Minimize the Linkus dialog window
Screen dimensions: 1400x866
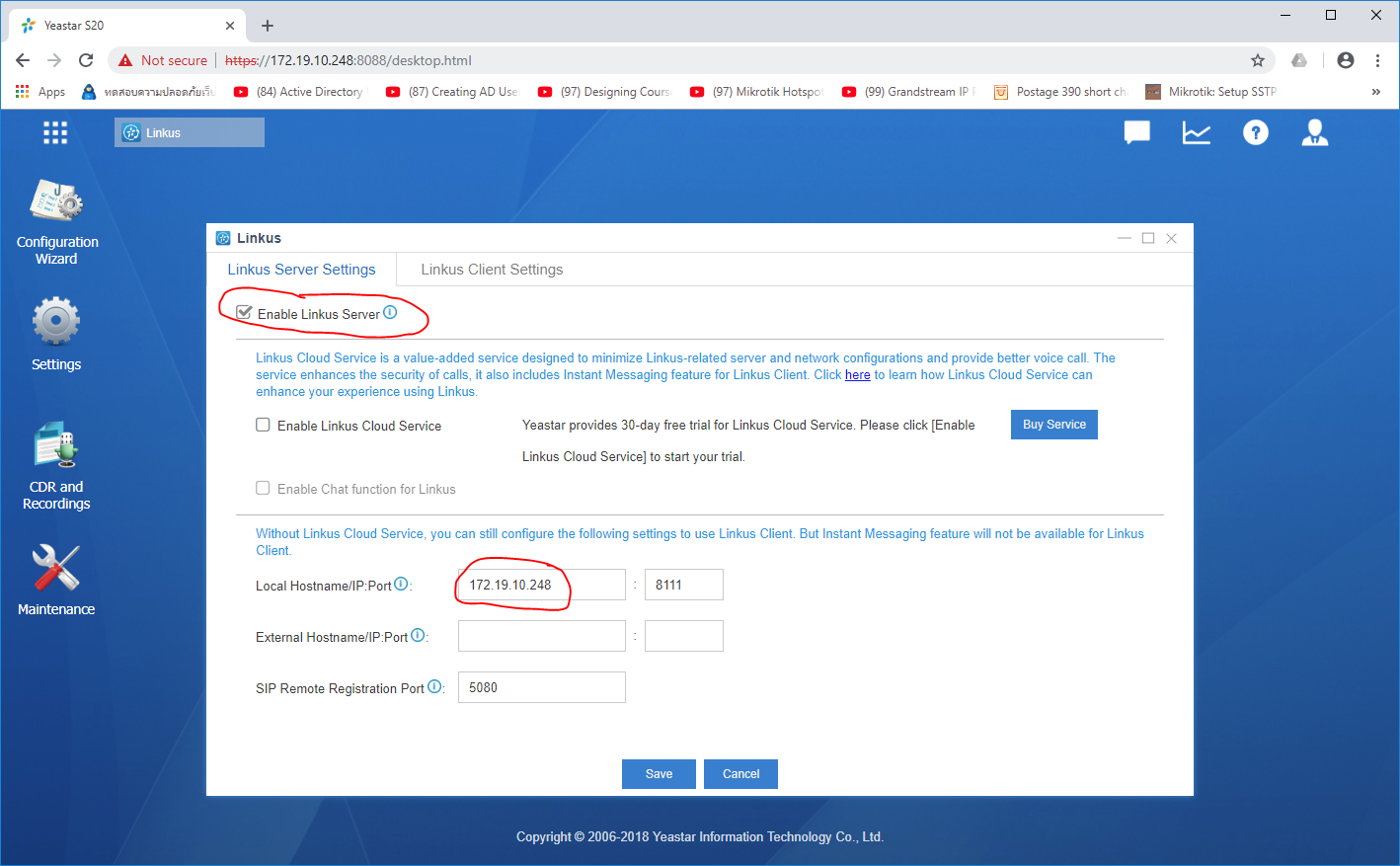click(1125, 238)
